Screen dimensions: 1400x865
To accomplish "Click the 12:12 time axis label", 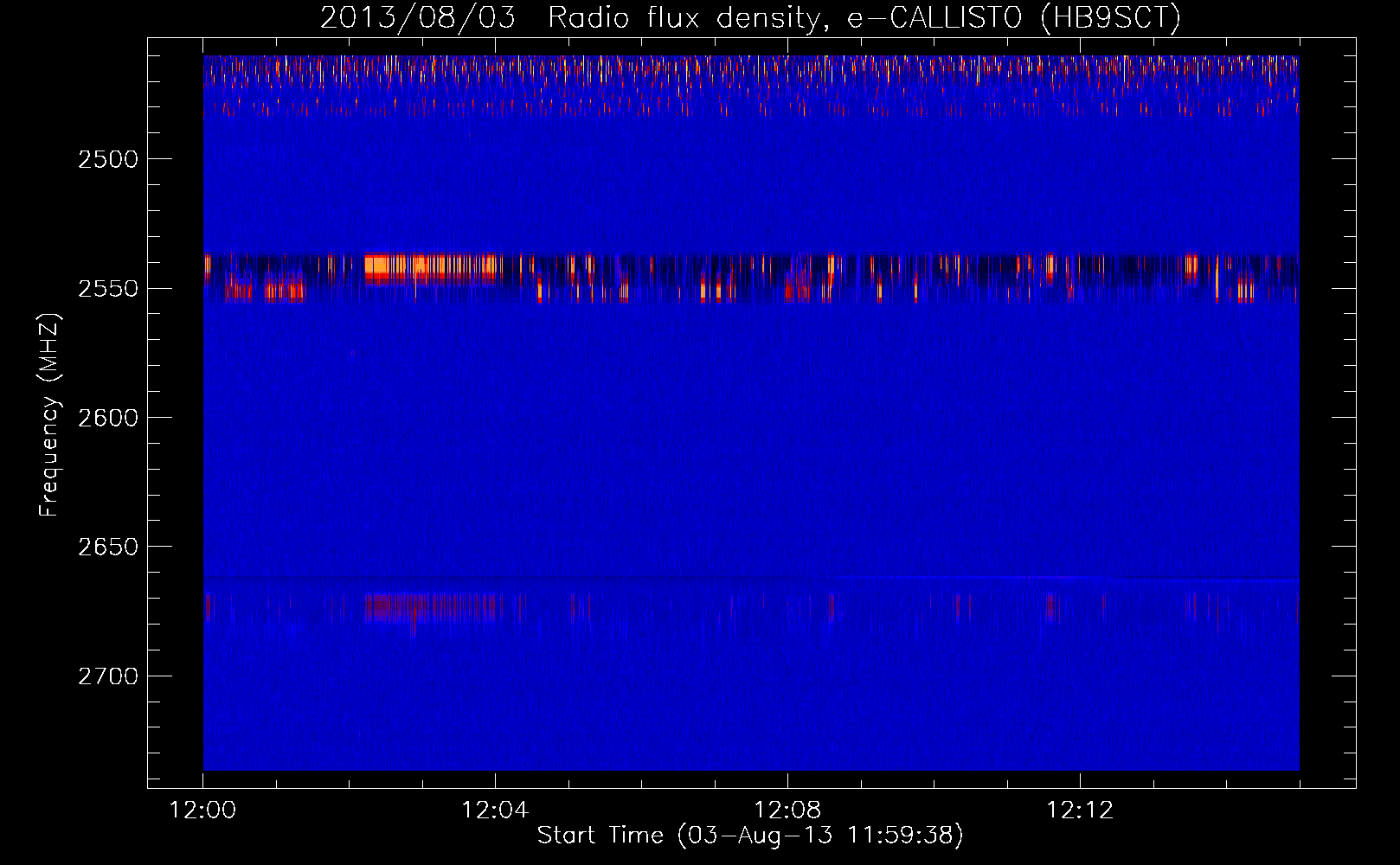I will click(x=1080, y=811).
